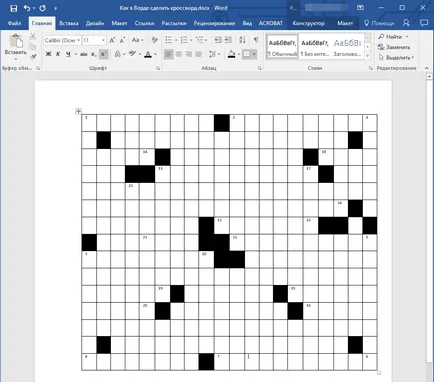Select the Обычный style

(283, 47)
